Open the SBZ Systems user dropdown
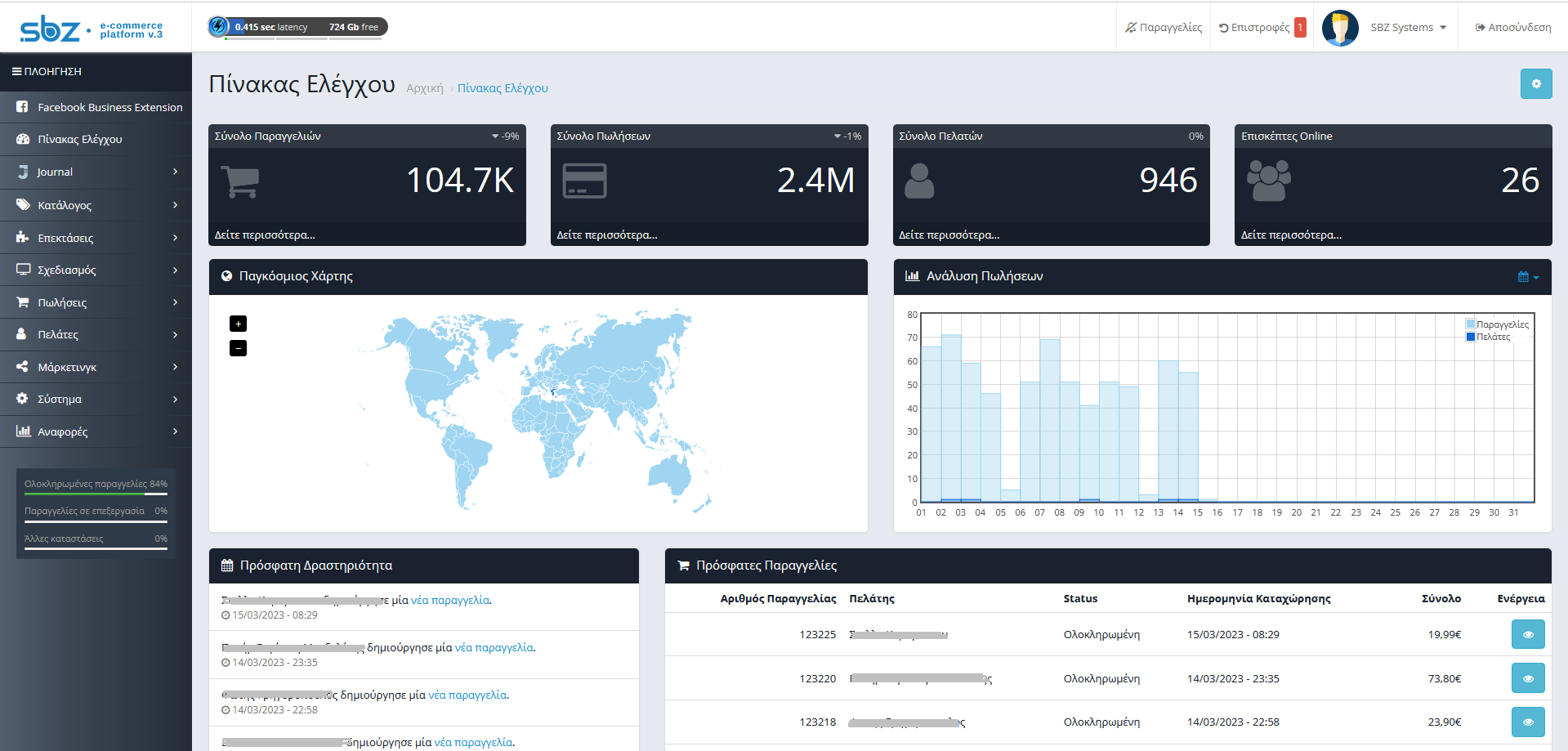The width and height of the screenshot is (1568, 751). [1408, 28]
